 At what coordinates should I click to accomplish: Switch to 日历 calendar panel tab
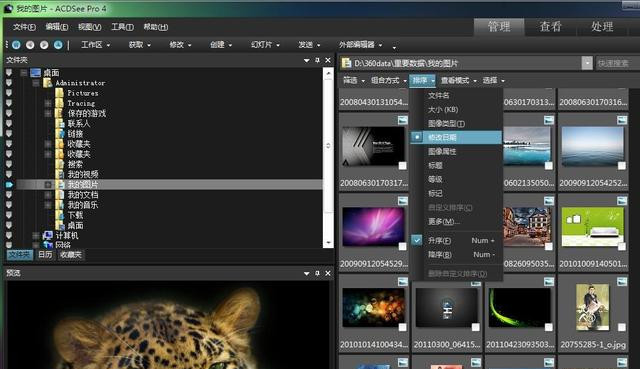point(45,255)
